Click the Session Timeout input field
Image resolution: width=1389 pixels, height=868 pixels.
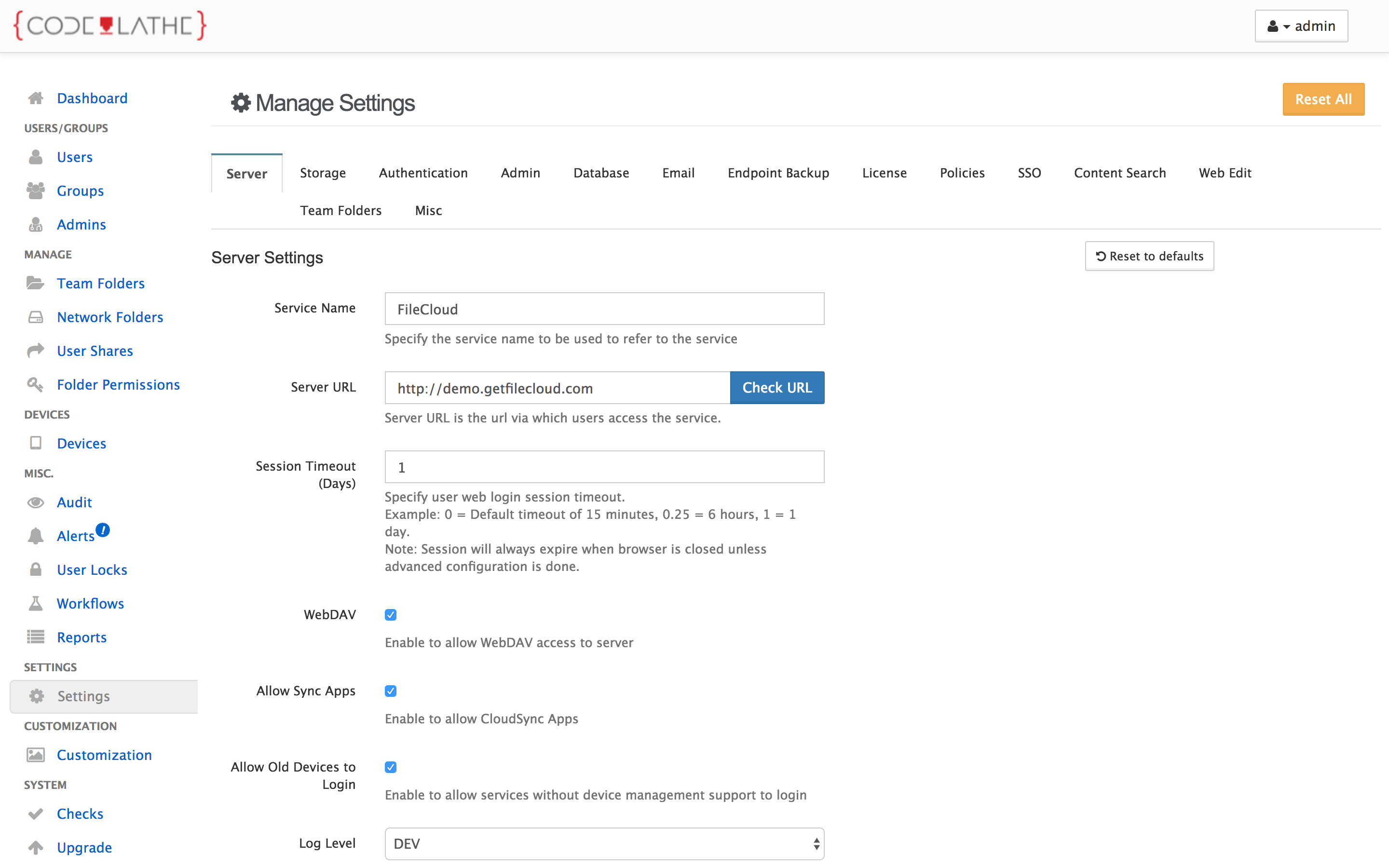point(604,467)
